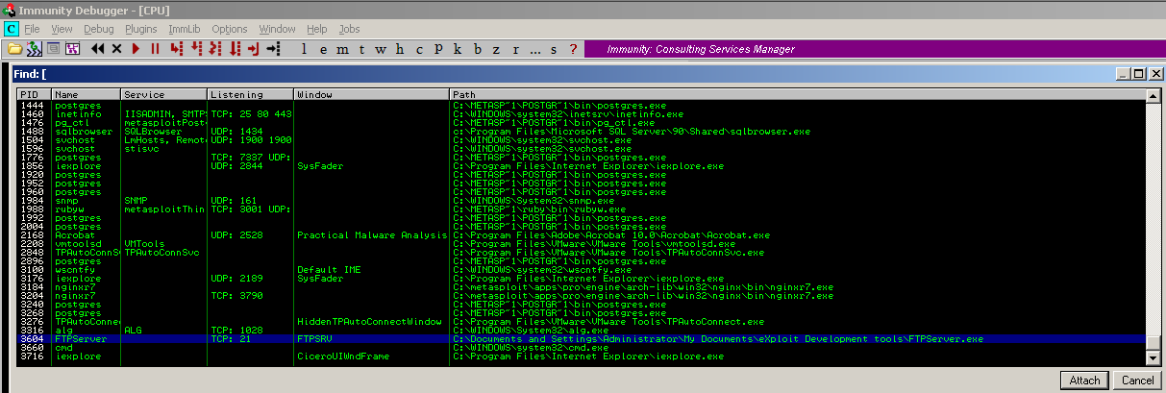The image size is (1166, 393).
Task: Select the wscntfy process row
Action: coord(581,270)
